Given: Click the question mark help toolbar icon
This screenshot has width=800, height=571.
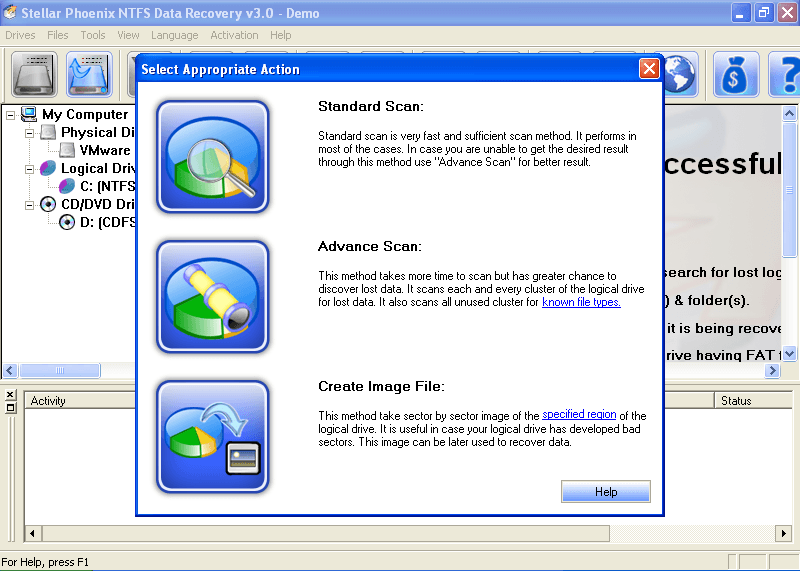Looking at the screenshot, I should coord(785,75).
